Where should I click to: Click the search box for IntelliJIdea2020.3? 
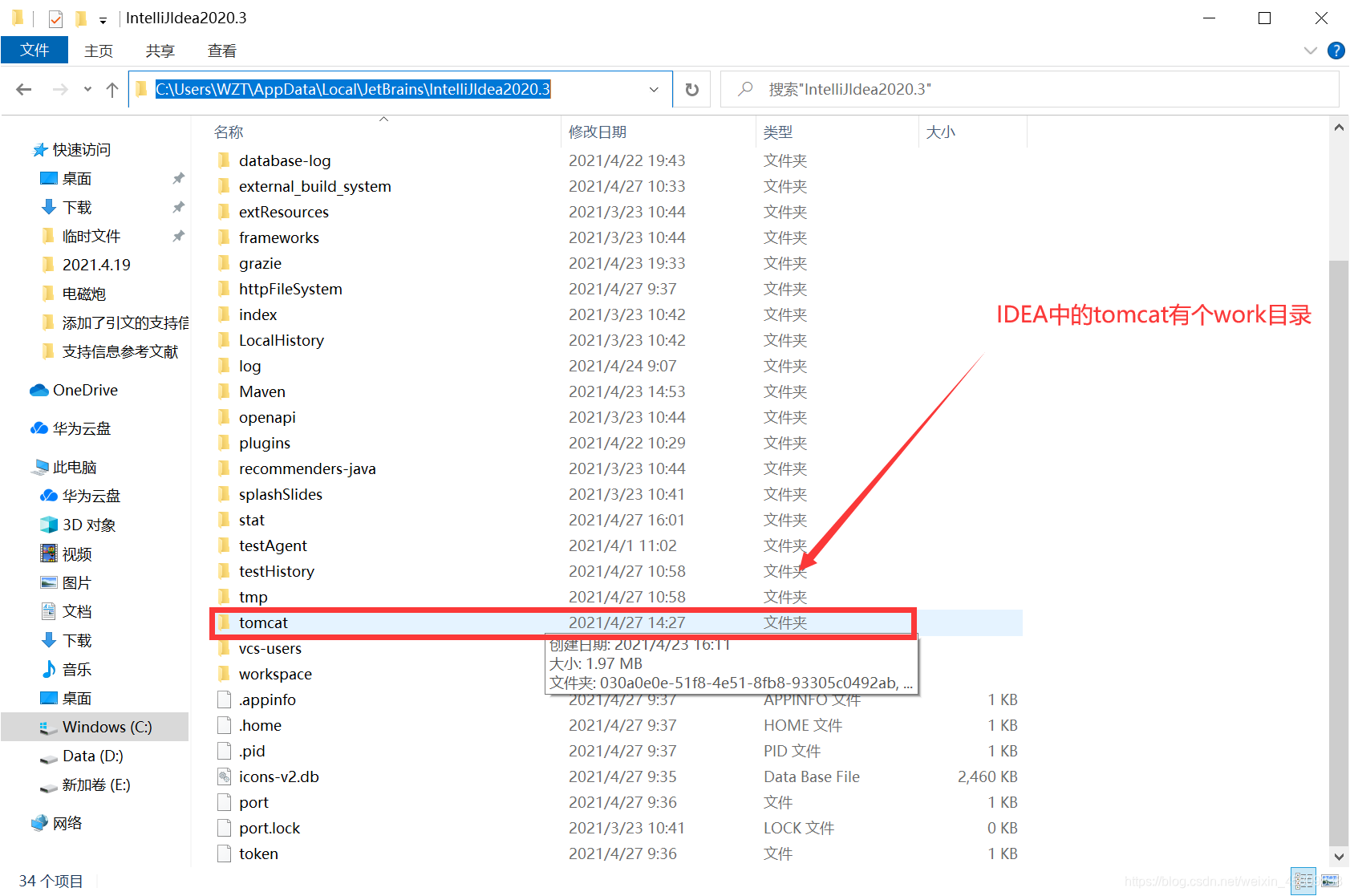(1030, 89)
